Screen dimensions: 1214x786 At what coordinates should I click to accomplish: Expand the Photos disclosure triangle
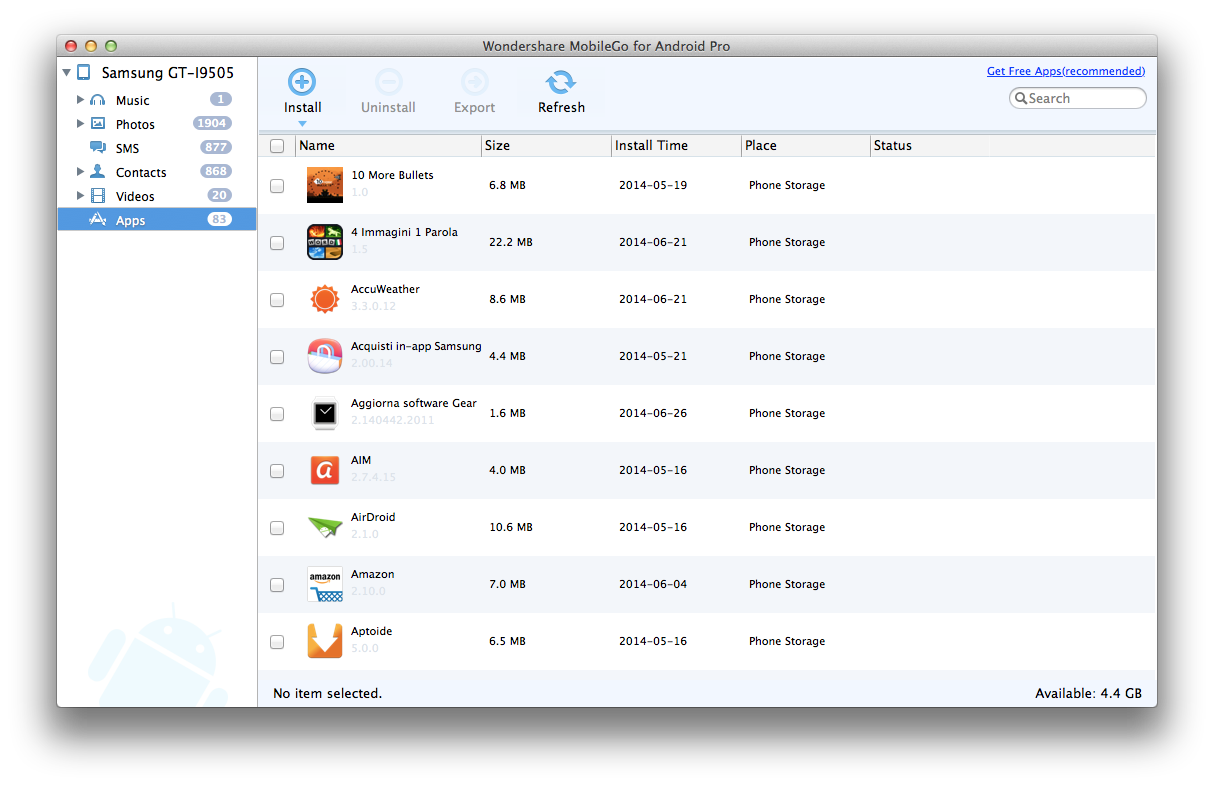[x=81, y=124]
